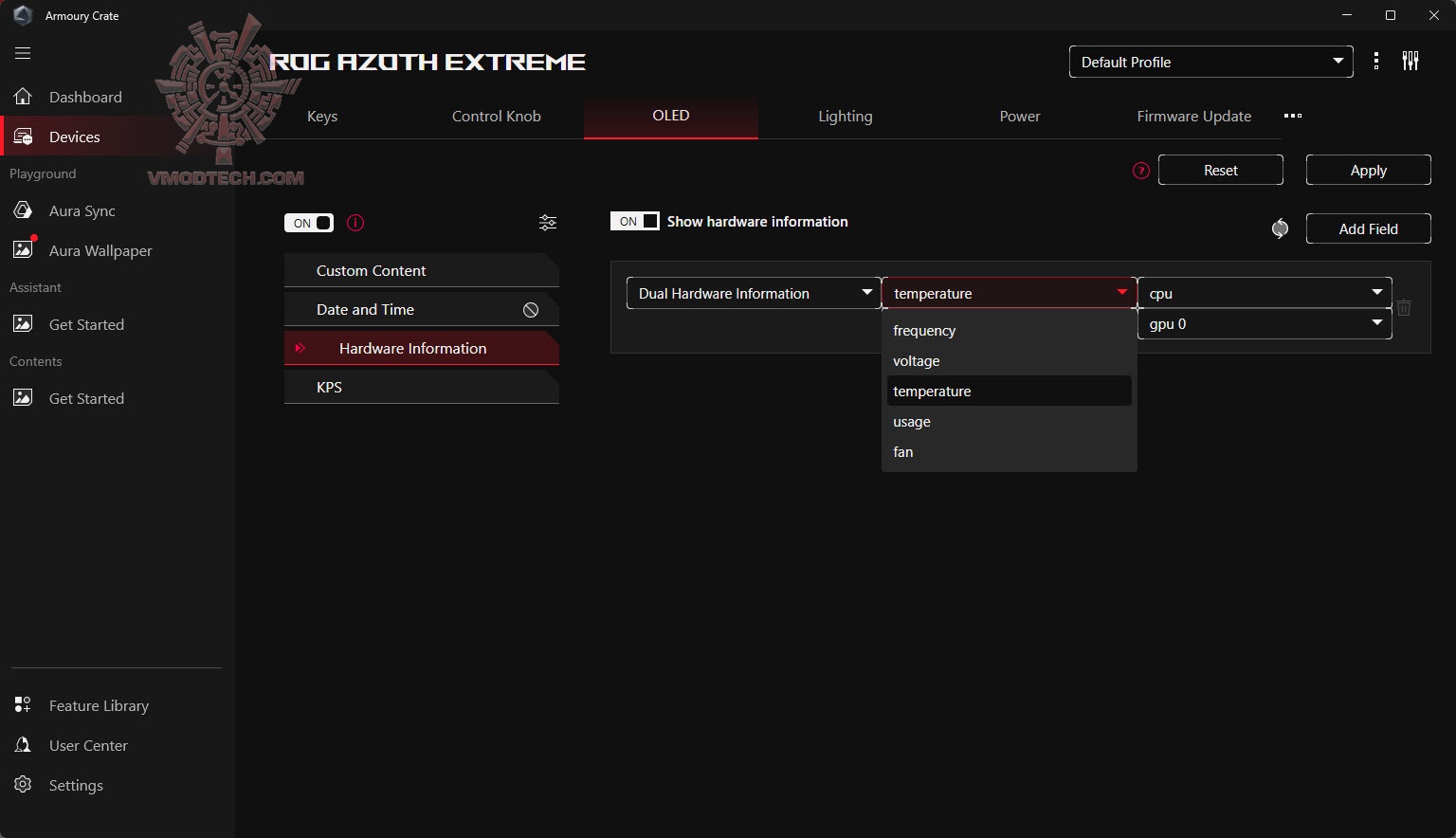Click the Armoury Crate app logo
Screen dimensions: 1456x838
click(23, 15)
